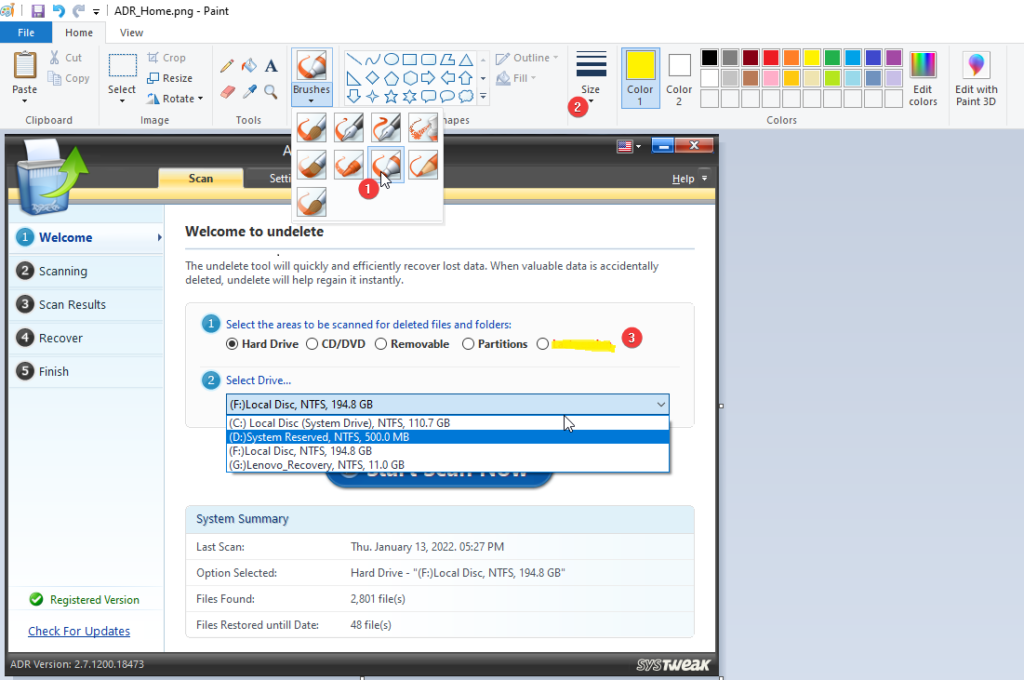
Task: Choose the Calligraphy brush 1 in Brushes gallery
Action: coord(349,127)
